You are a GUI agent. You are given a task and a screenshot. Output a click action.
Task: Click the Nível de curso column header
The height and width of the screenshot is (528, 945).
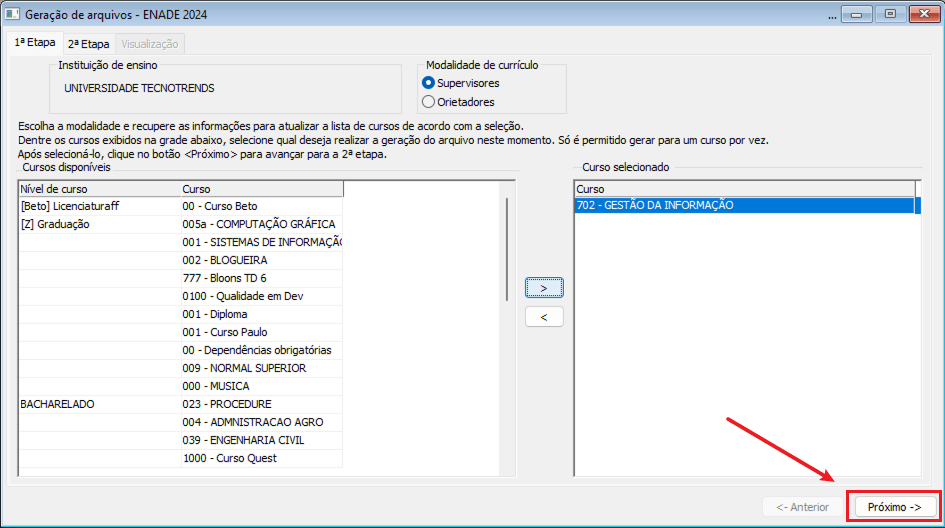click(x=100, y=189)
